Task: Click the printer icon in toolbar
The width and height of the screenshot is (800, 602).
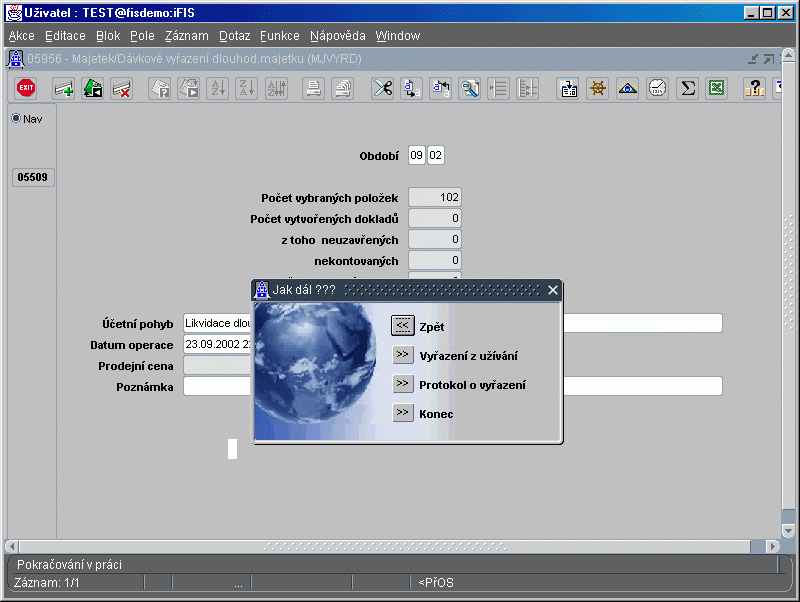Action: 313,88
